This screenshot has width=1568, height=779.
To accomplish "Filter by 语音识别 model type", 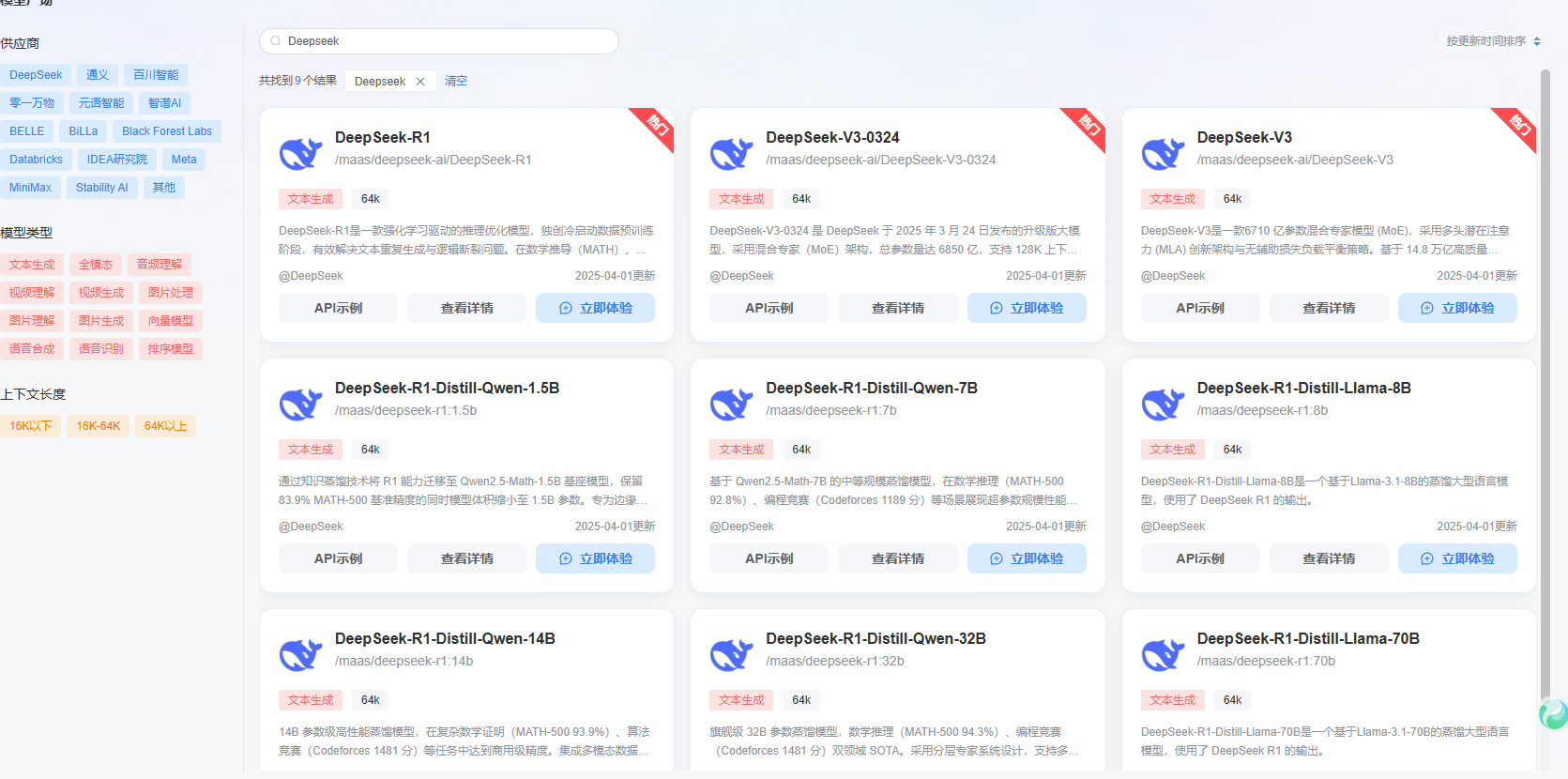I will 101,349.
